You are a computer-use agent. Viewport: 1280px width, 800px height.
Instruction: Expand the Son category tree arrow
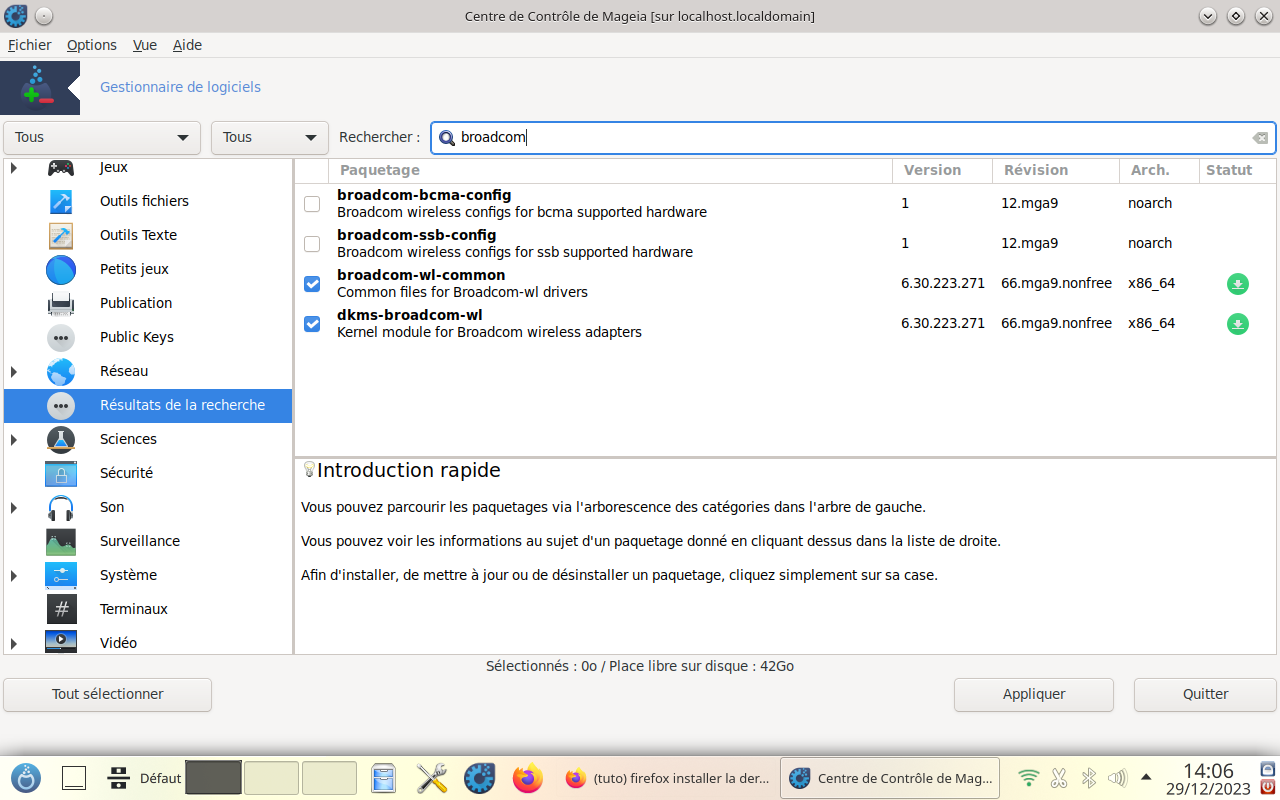[x=14, y=507]
